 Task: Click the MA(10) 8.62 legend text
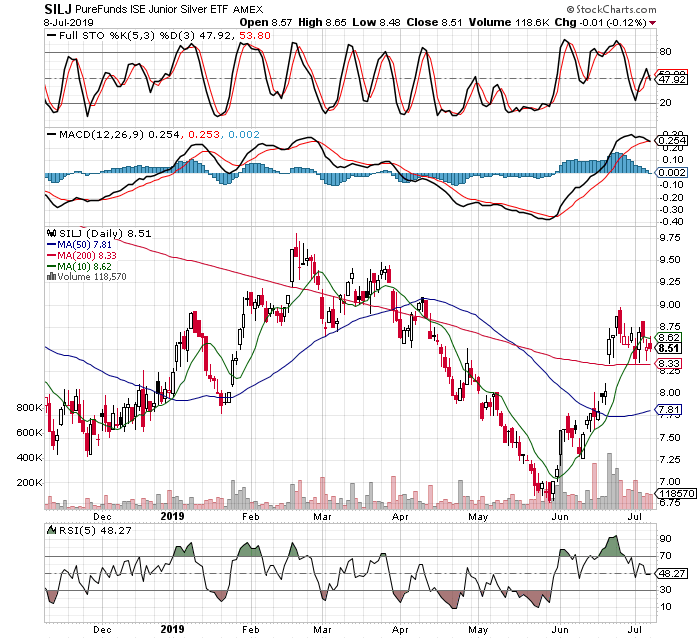click(x=84, y=267)
